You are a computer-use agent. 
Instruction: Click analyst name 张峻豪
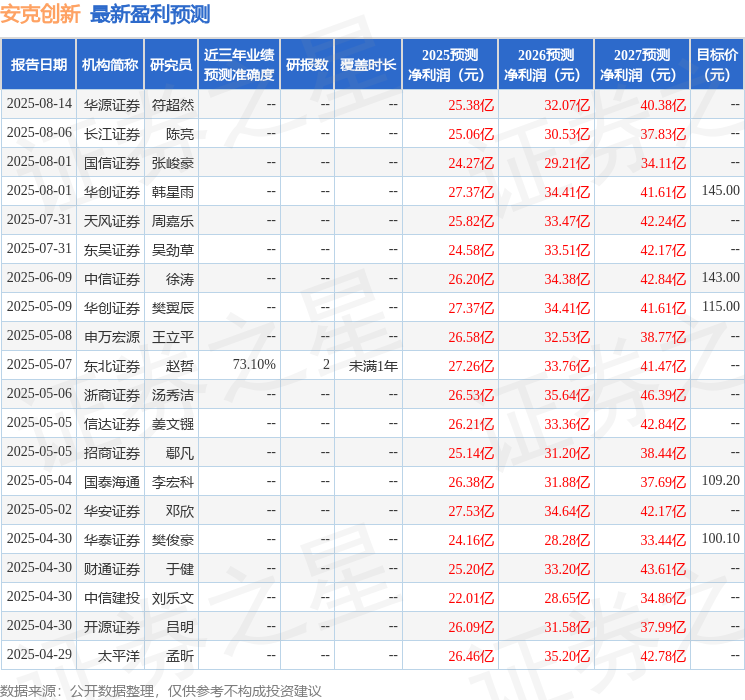point(172,163)
